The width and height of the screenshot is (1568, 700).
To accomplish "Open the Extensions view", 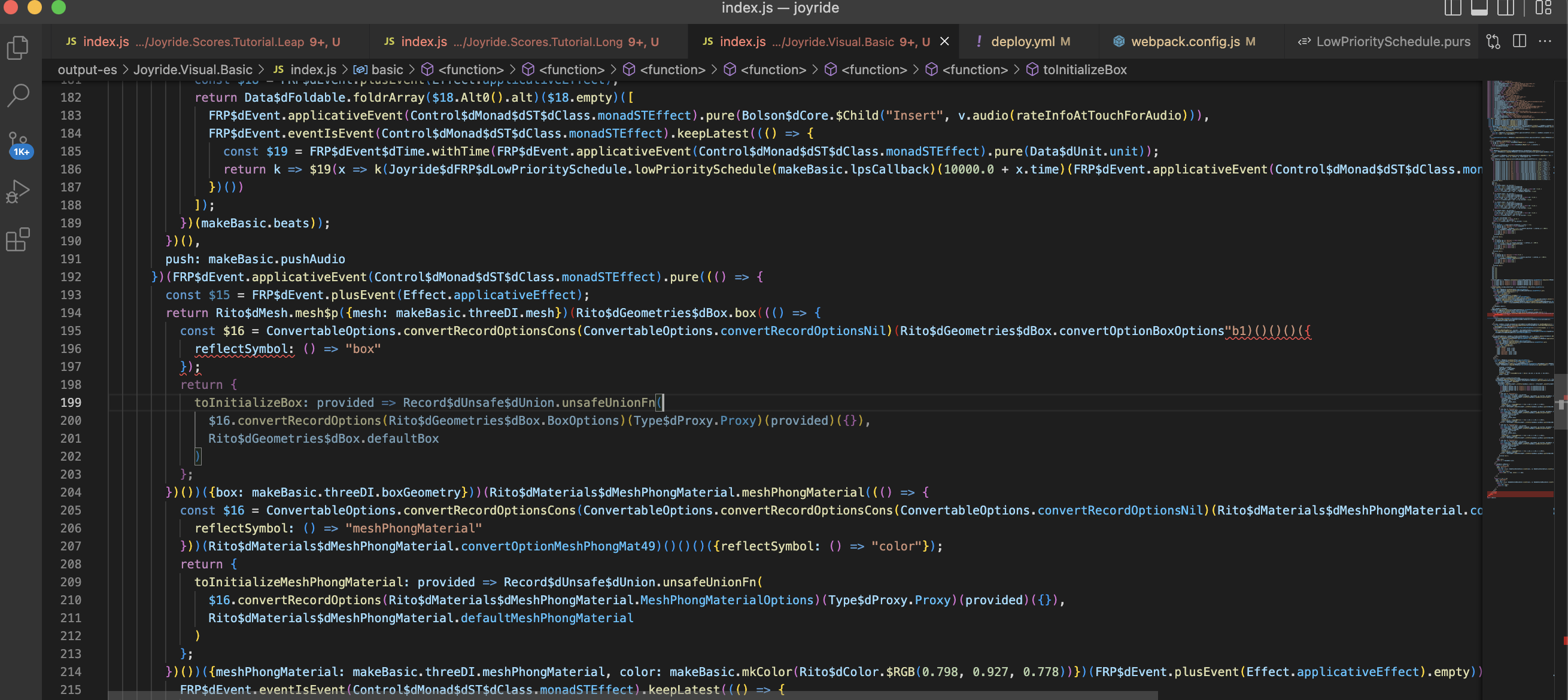I will [x=17, y=240].
